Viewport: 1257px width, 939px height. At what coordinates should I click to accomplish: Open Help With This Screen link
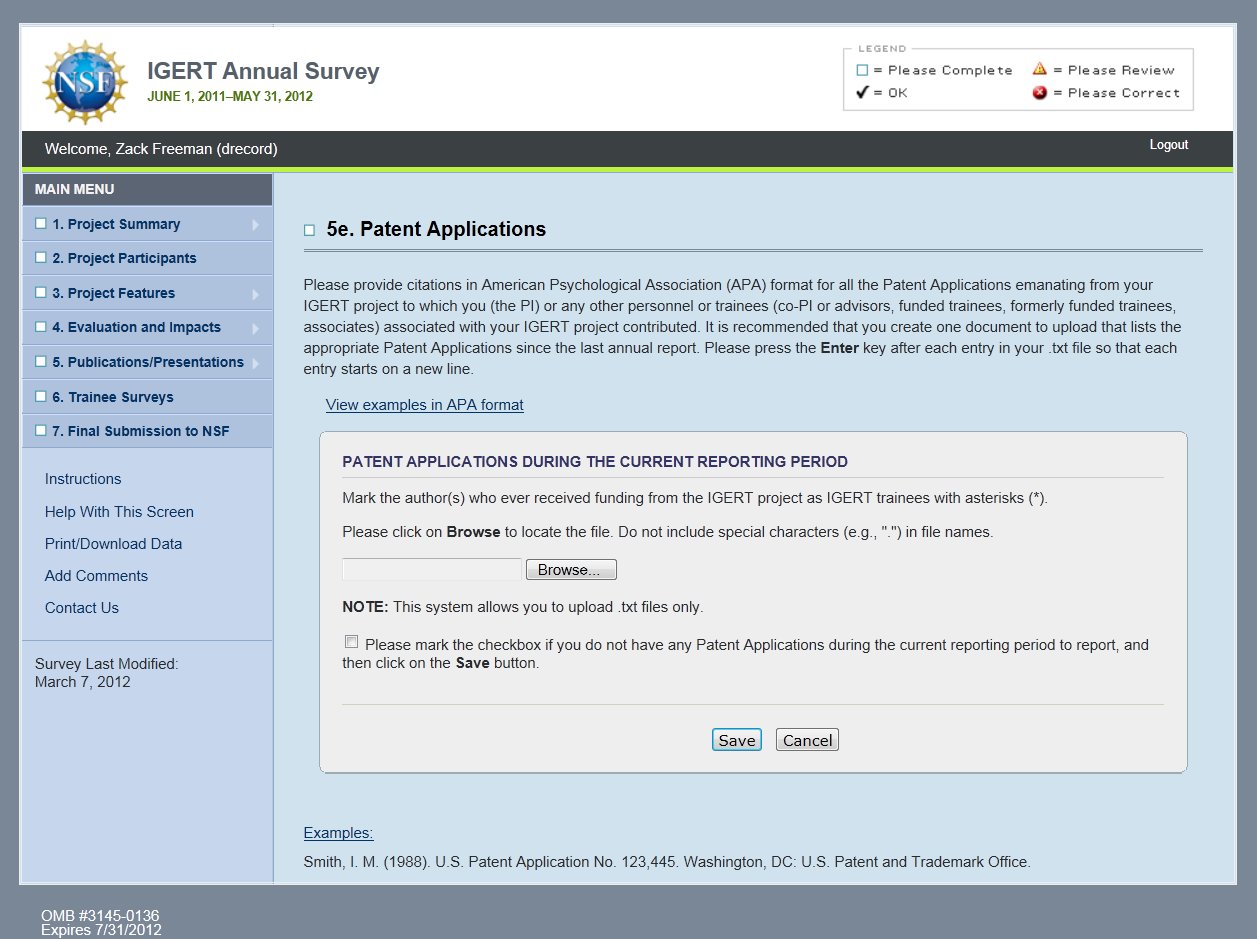pos(119,512)
